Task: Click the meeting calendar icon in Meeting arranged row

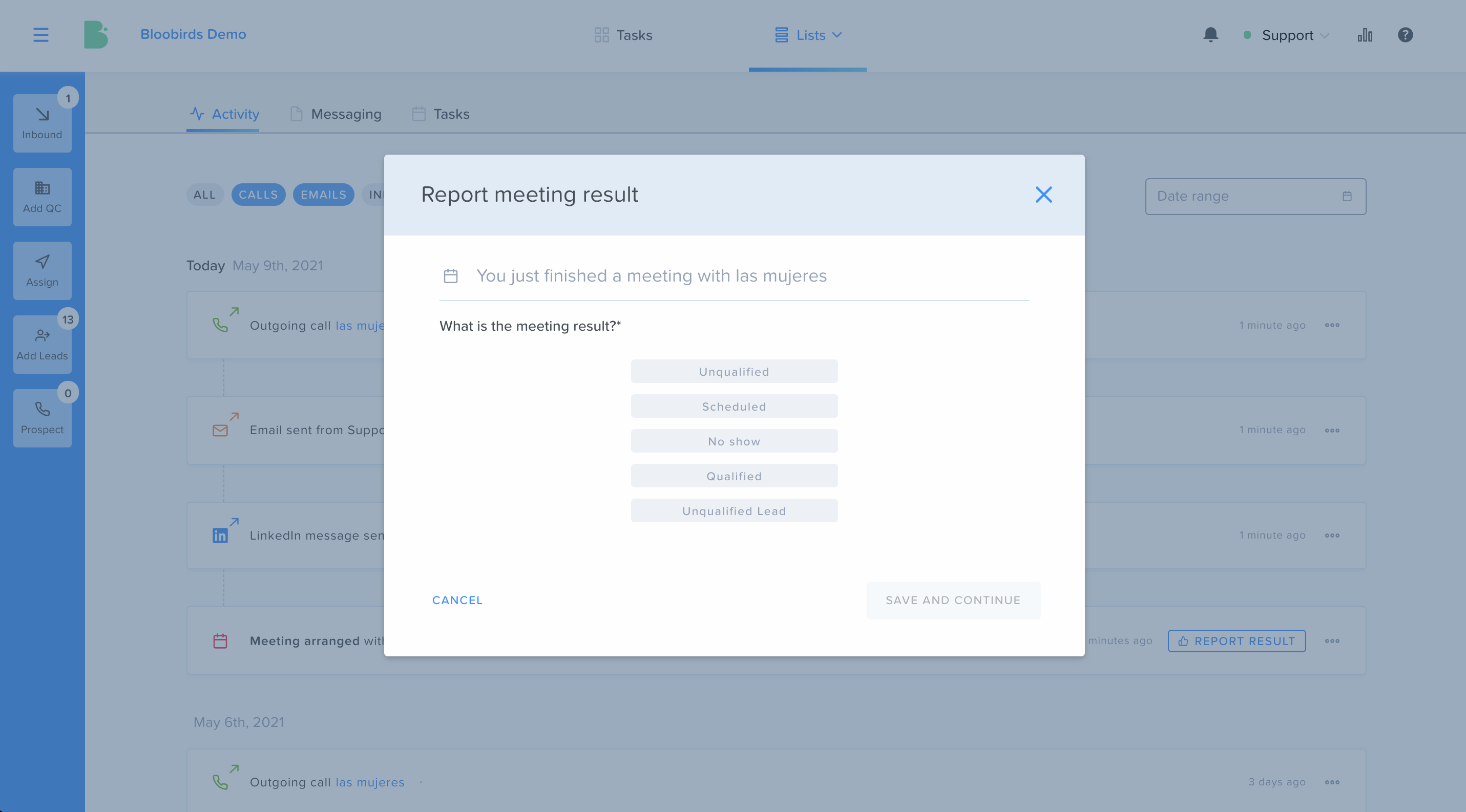Action: tap(220, 642)
